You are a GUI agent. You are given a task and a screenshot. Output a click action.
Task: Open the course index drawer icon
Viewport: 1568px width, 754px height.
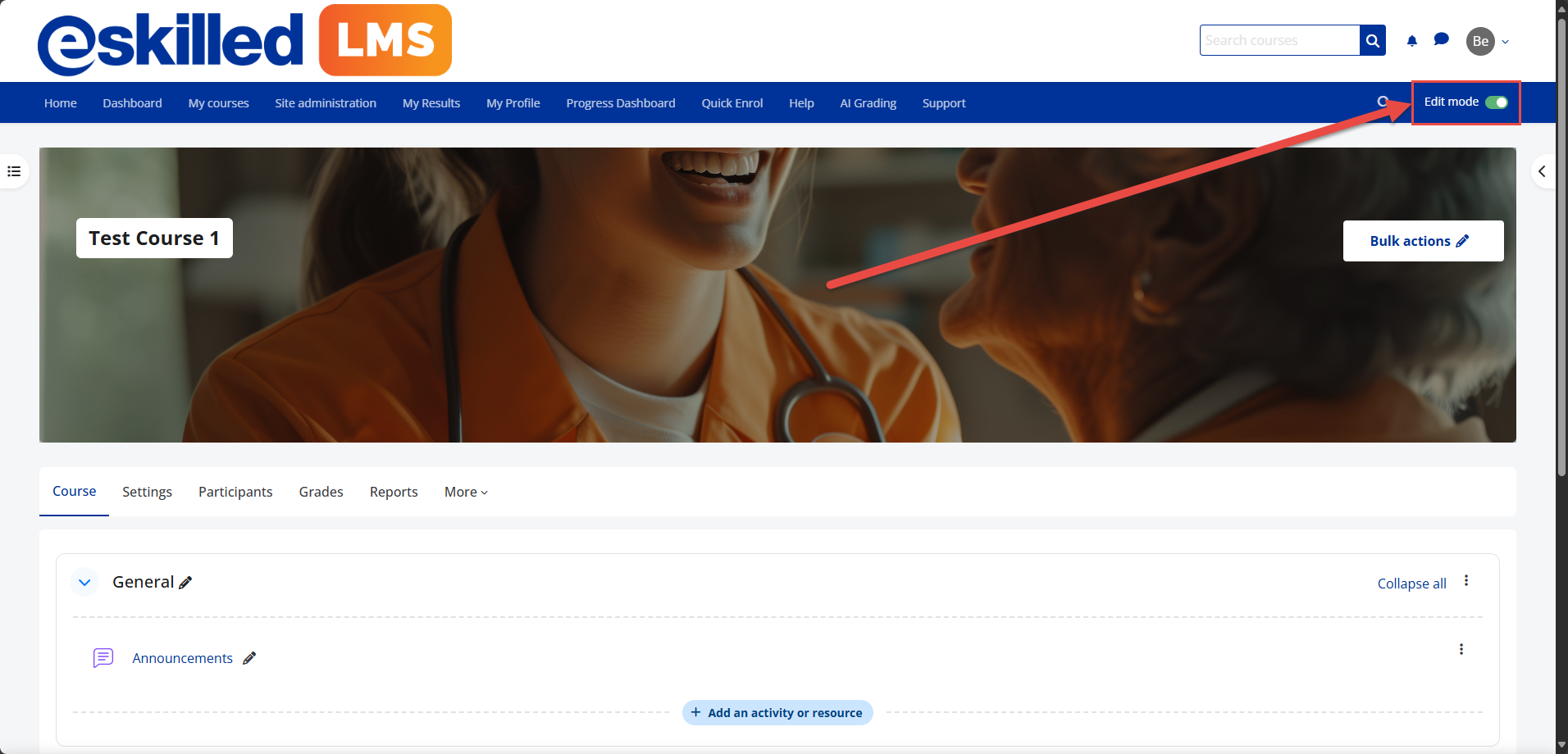click(14, 171)
